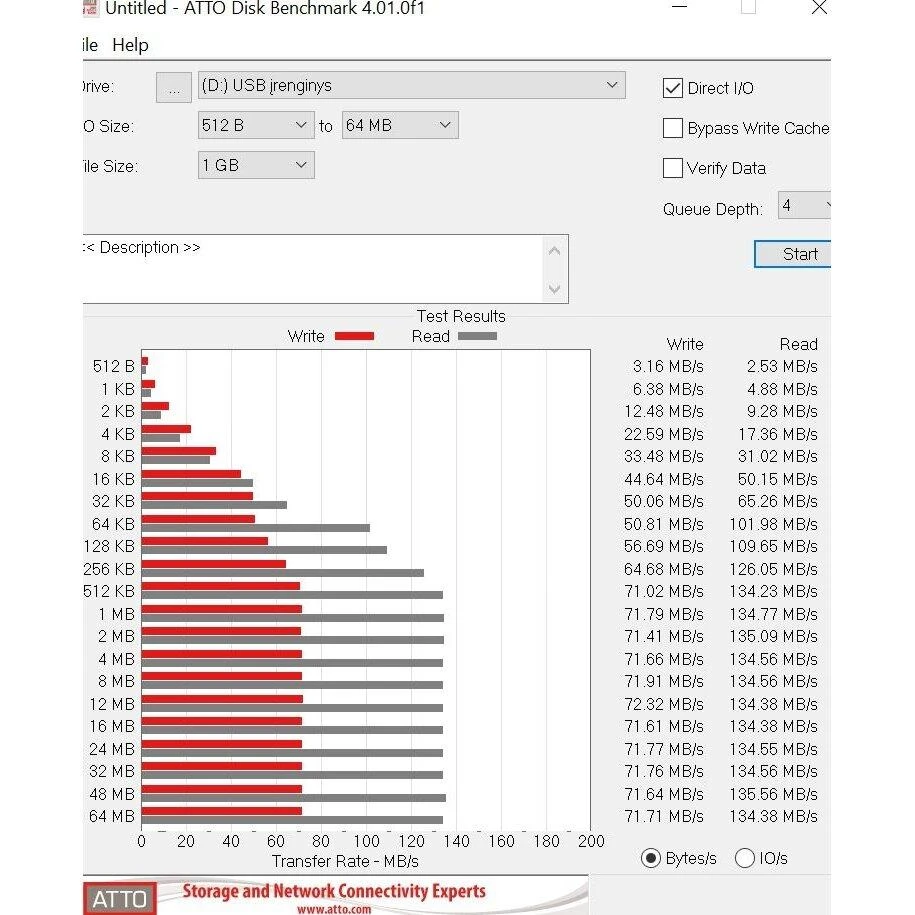Minimize the ATTO Disk Benchmark window
This screenshot has height=915, width=915.
[x=679, y=8]
